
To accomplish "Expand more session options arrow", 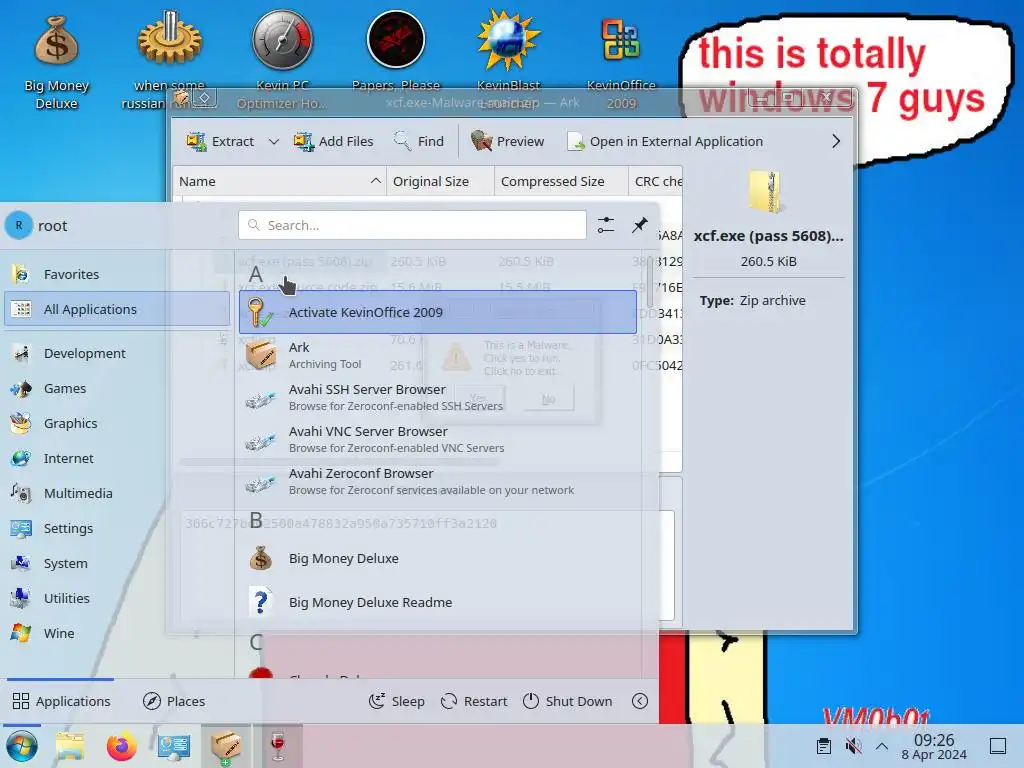I will tap(640, 701).
